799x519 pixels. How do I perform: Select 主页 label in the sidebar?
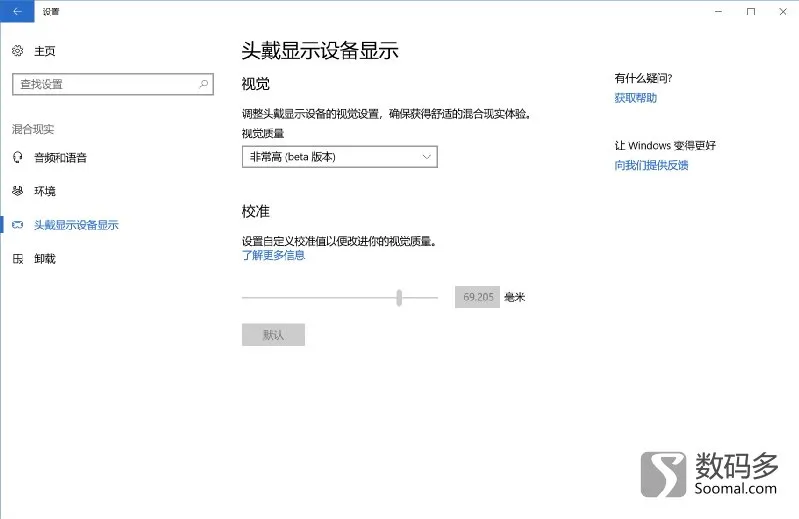[44, 51]
